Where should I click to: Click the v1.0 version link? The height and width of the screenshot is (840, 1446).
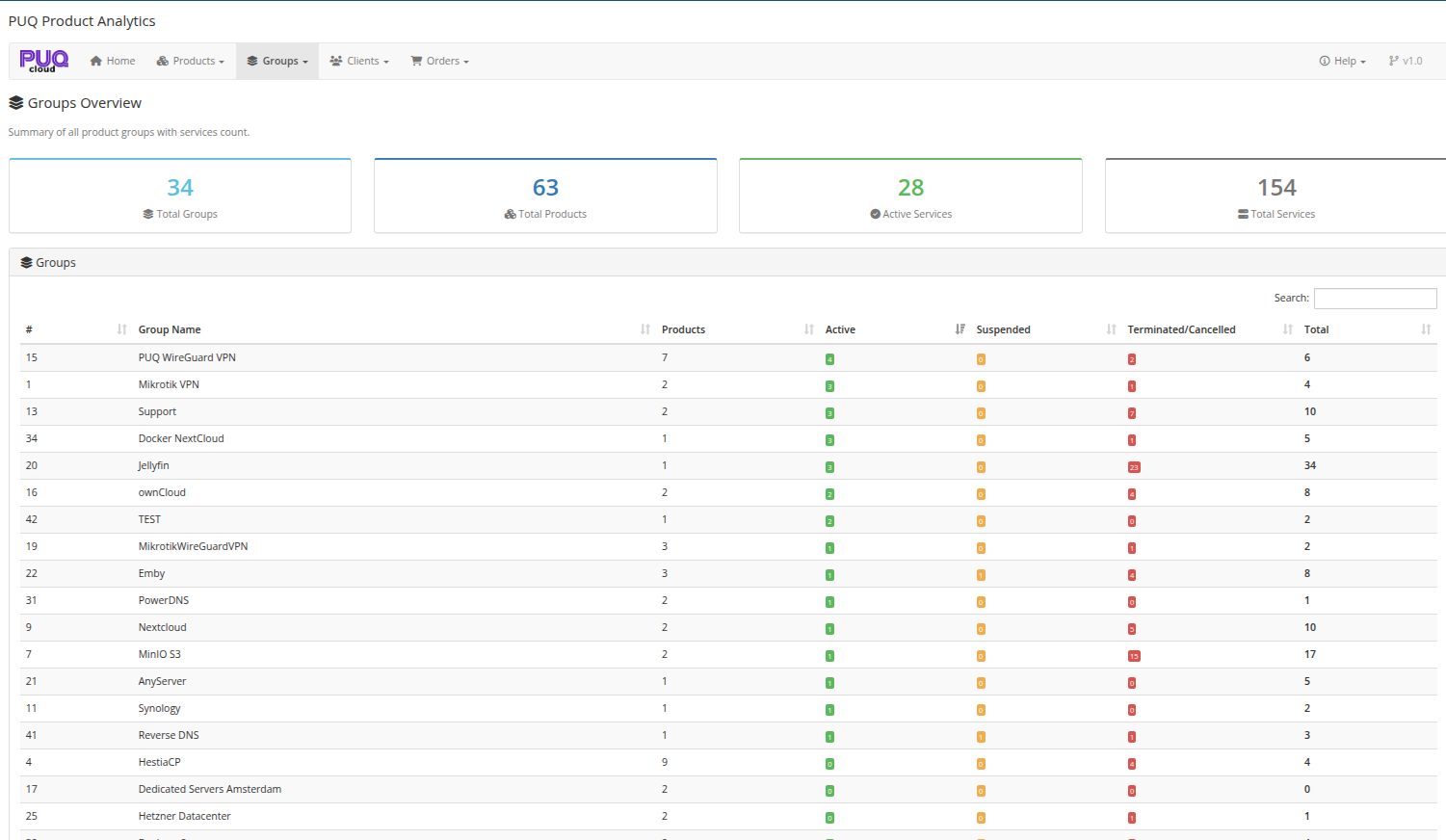[1406, 61]
